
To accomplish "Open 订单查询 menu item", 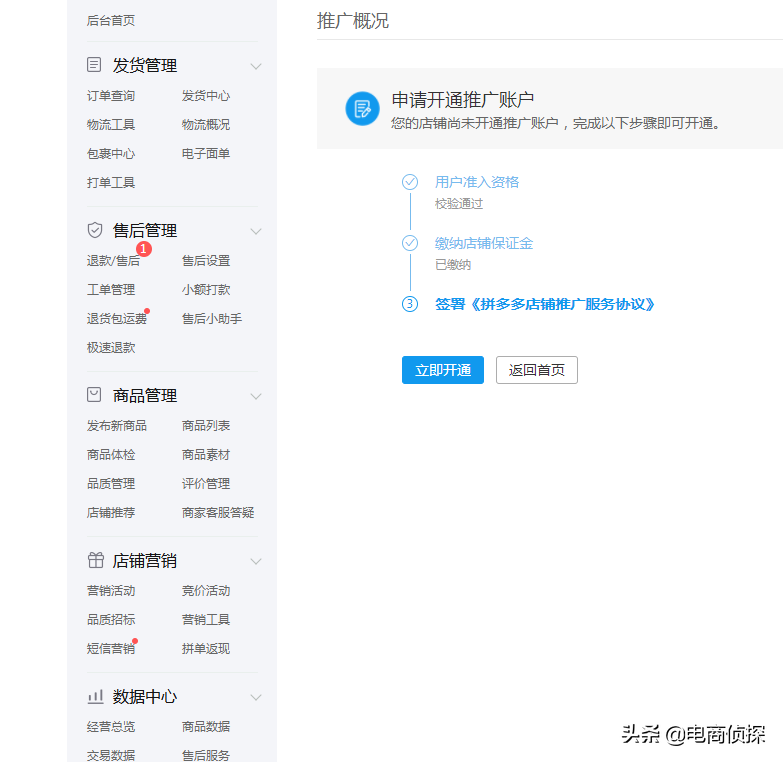I will (x=111, y=96).
